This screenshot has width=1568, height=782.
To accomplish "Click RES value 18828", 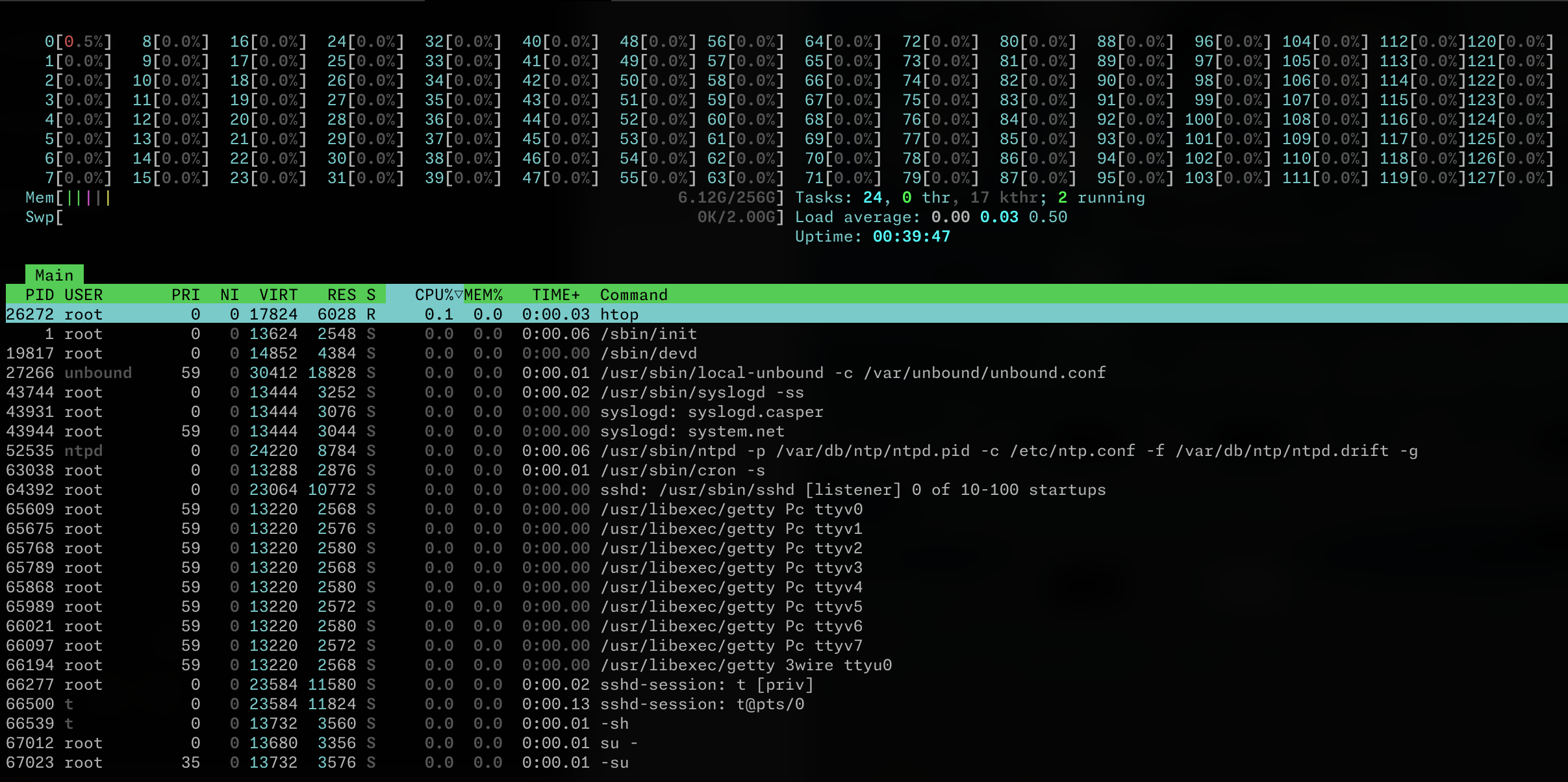I will point(332,372).
